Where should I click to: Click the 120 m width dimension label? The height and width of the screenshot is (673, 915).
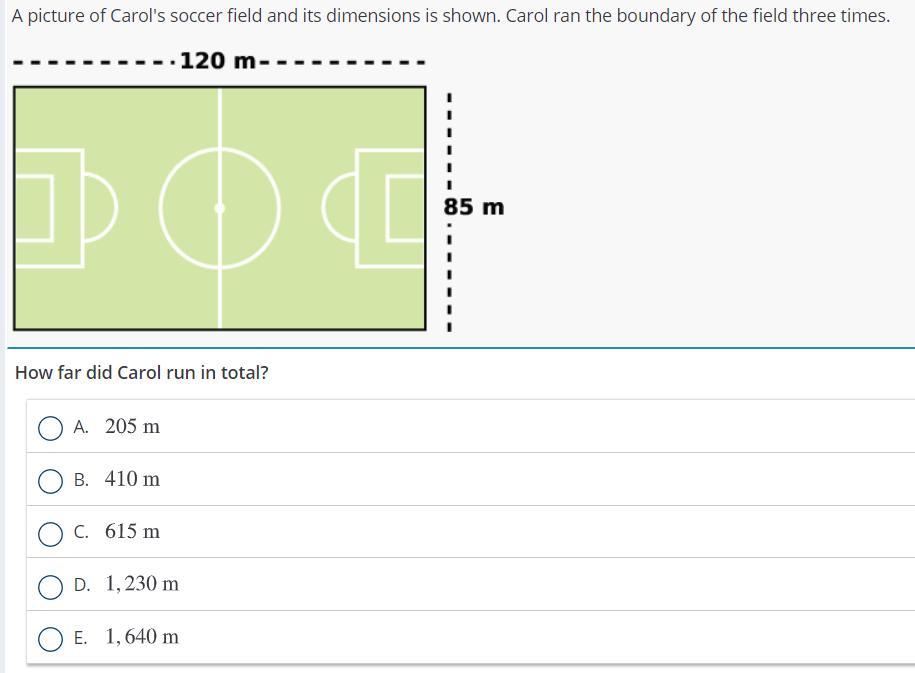click(x=218, y=61)
